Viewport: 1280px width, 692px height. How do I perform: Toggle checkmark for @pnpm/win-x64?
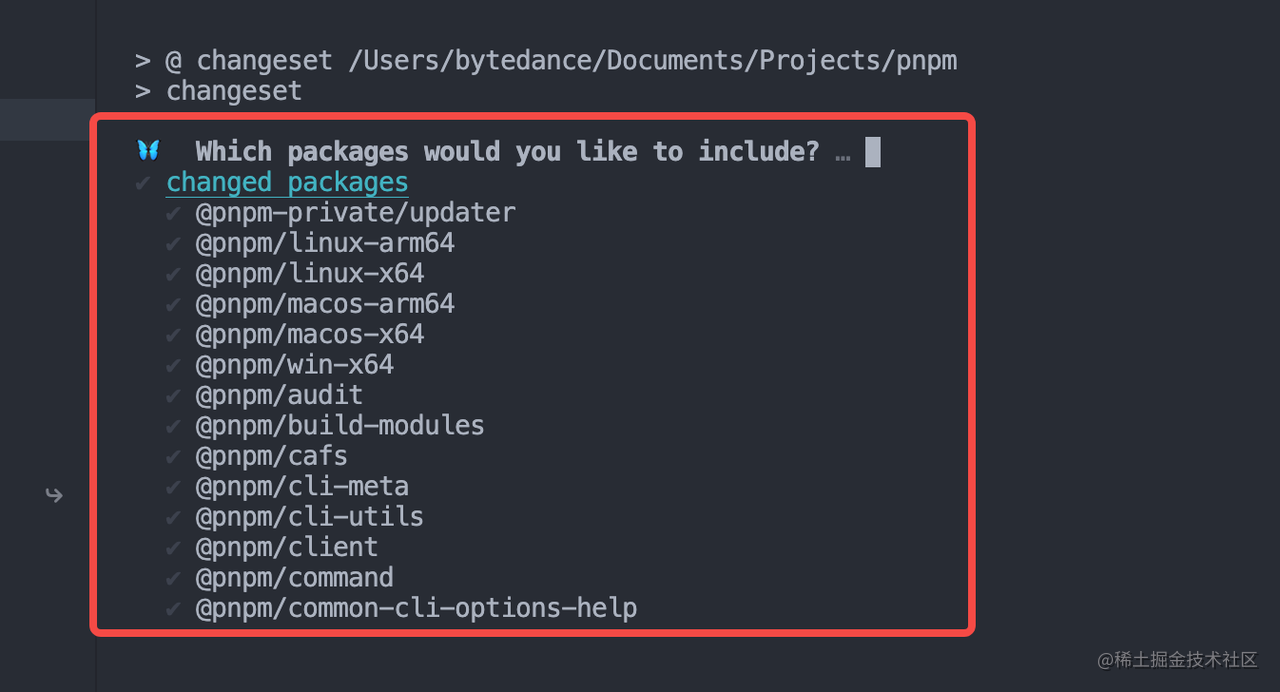[174, 365]
